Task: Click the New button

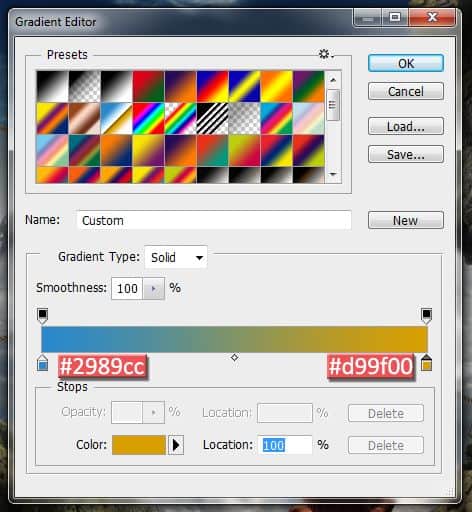Action: (x=406, y=220)
